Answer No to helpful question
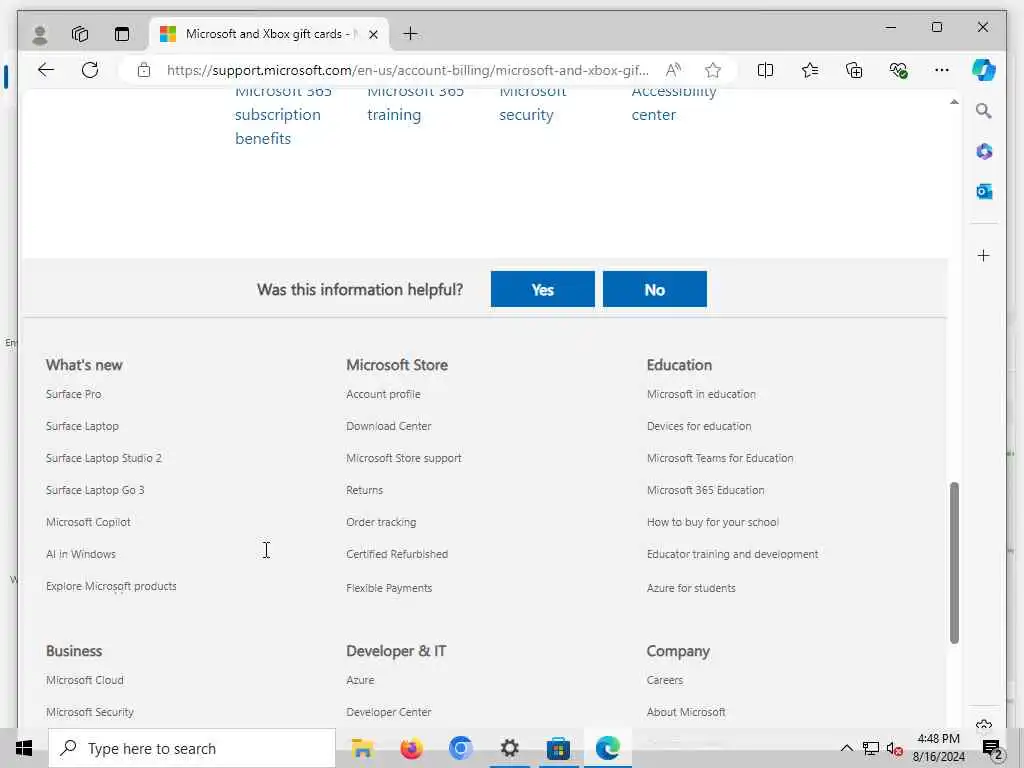This screenshot has height=768, width=1024. [654, 289]
